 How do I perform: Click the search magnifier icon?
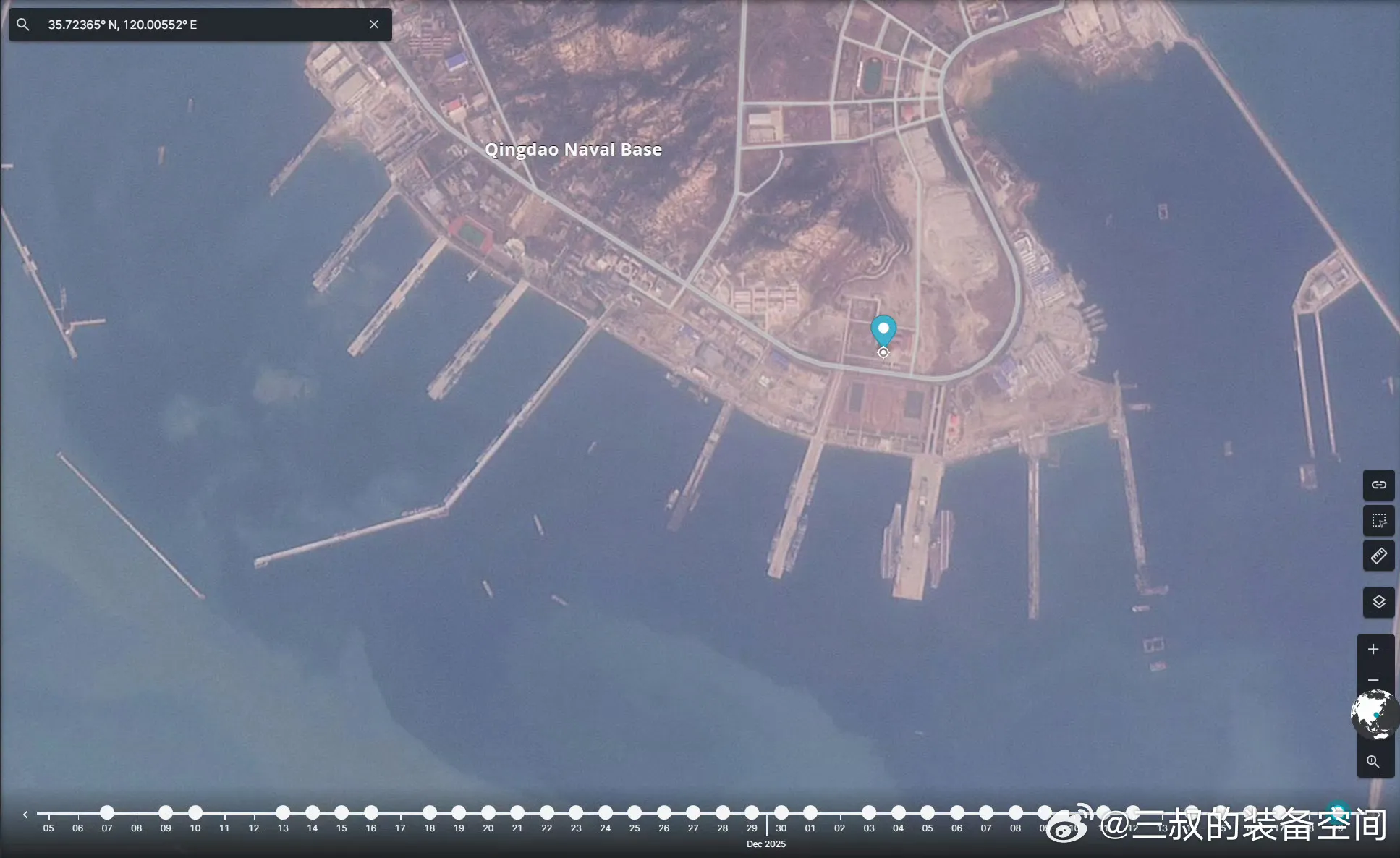point(23,25)
